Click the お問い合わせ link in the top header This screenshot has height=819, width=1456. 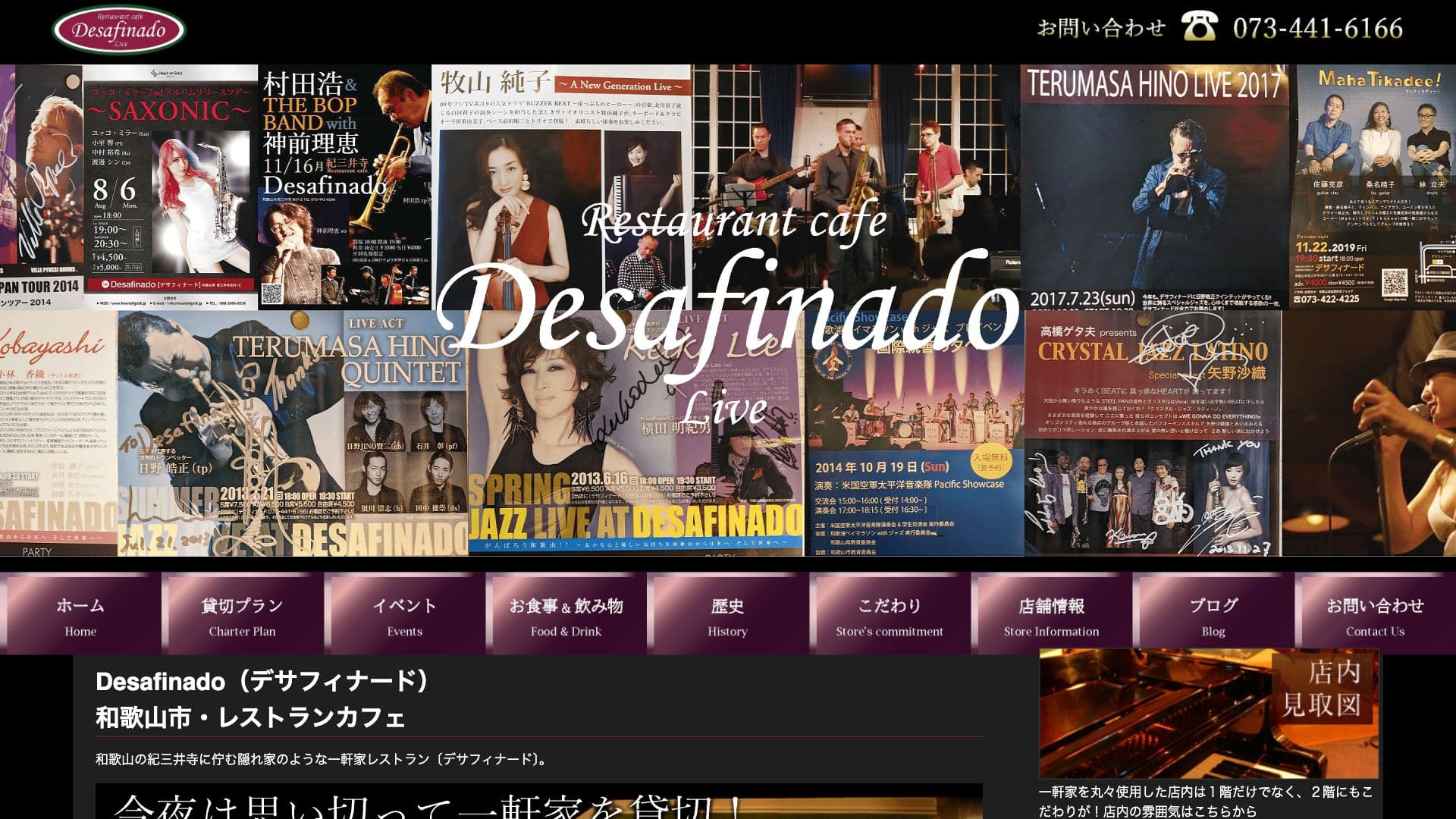pyautogui.click(x=1100, y=27)
